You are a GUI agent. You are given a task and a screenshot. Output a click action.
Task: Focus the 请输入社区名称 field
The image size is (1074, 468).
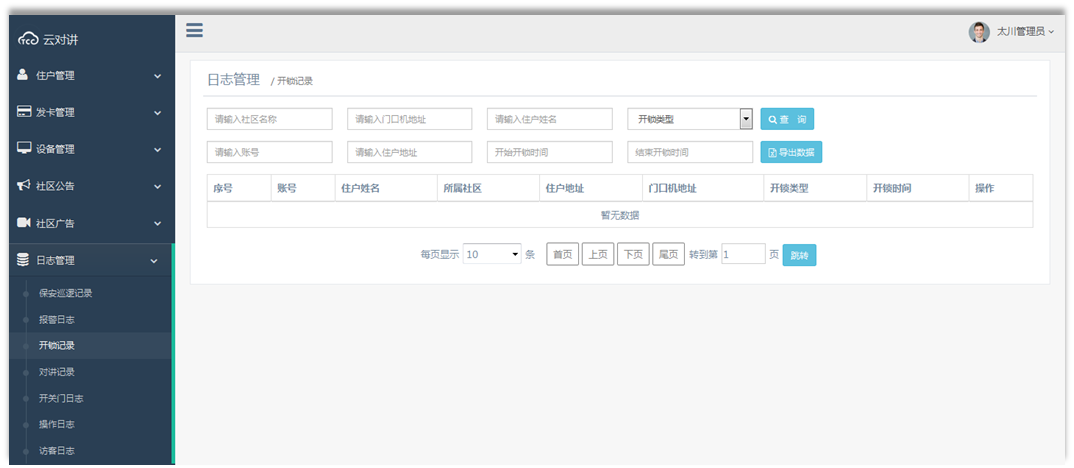[269, 119]
